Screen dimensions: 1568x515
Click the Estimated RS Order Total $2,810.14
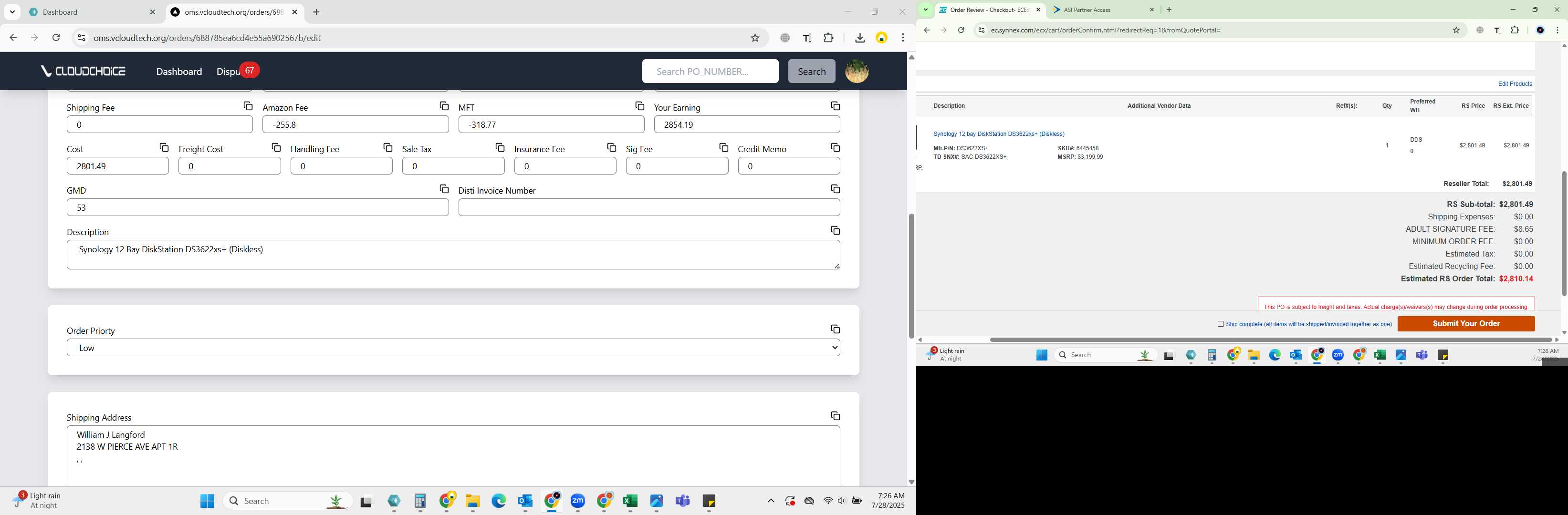[x=1516, y=278]
